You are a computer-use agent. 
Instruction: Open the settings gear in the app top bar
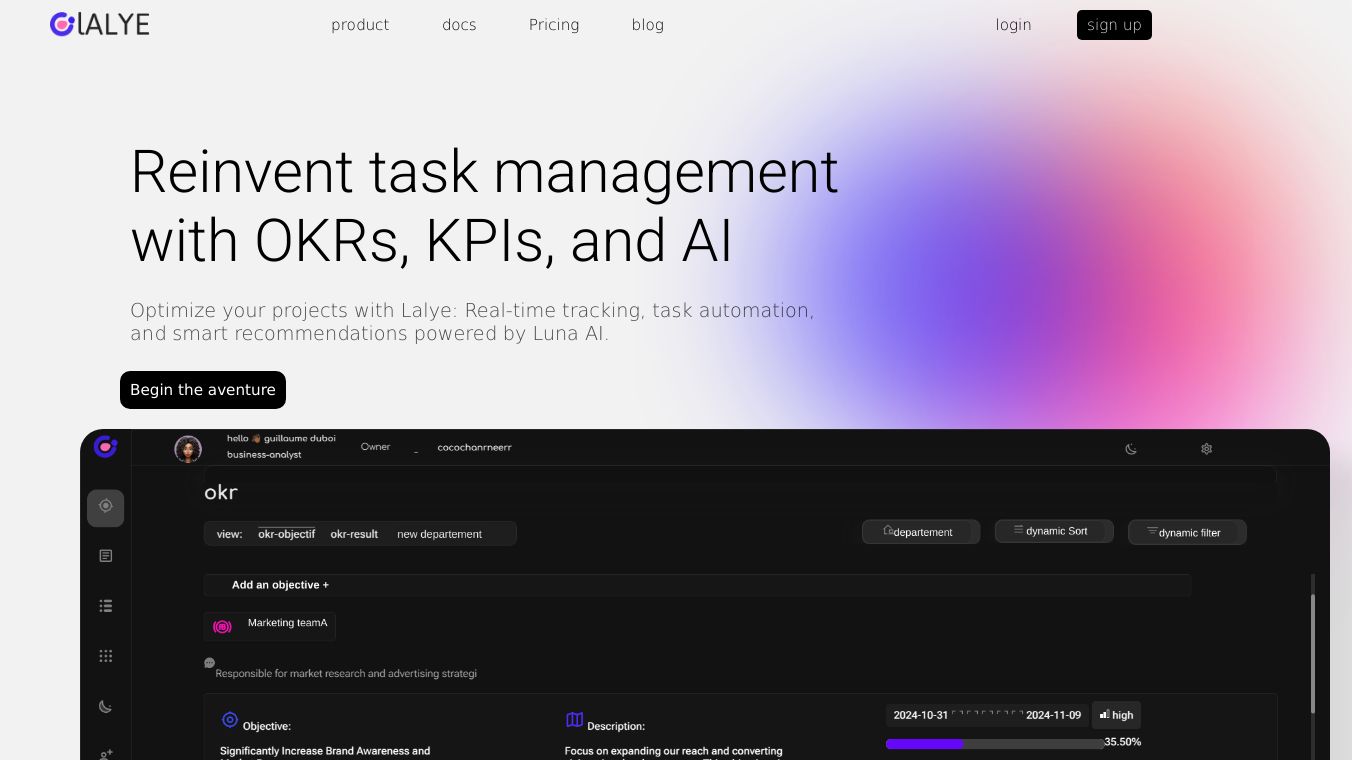pyautogui.click(x=1206, y=449)
